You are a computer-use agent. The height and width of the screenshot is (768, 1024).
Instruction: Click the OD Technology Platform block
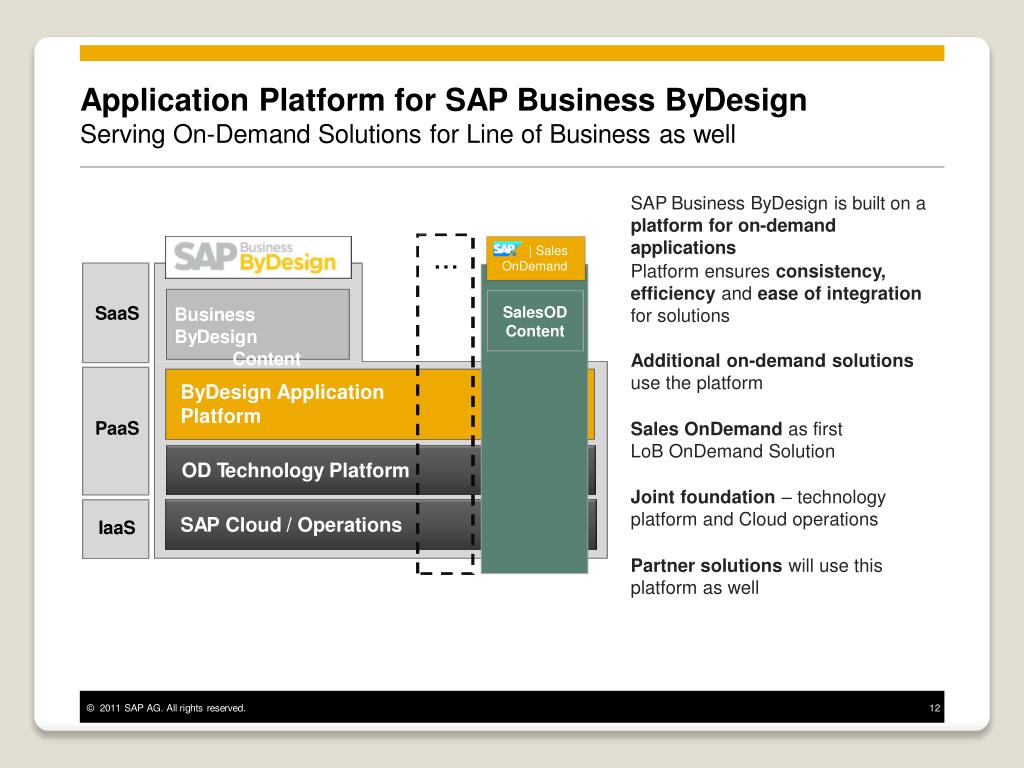tap(323, 470)
